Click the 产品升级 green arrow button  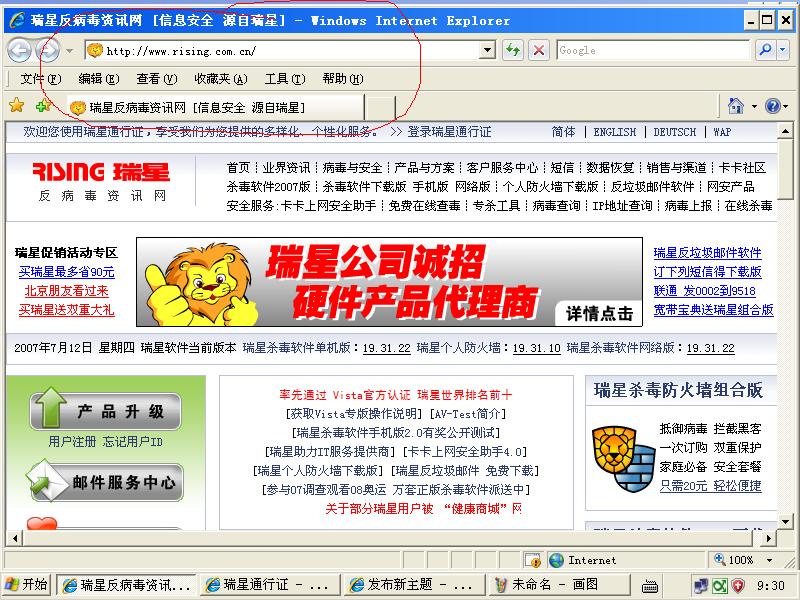point(106,409)
